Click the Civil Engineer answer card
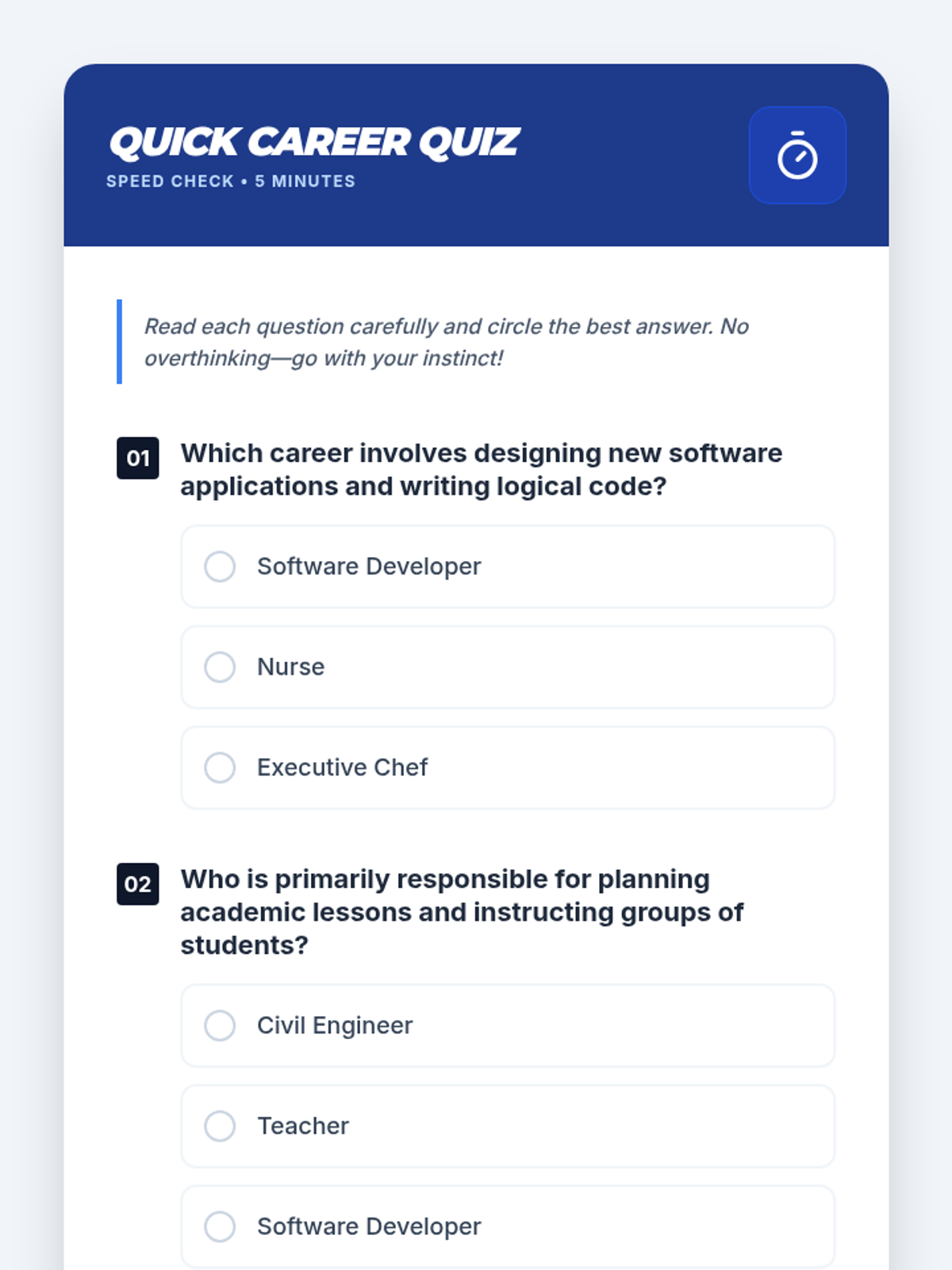The image size is (952, 1270). [508, 1026]
